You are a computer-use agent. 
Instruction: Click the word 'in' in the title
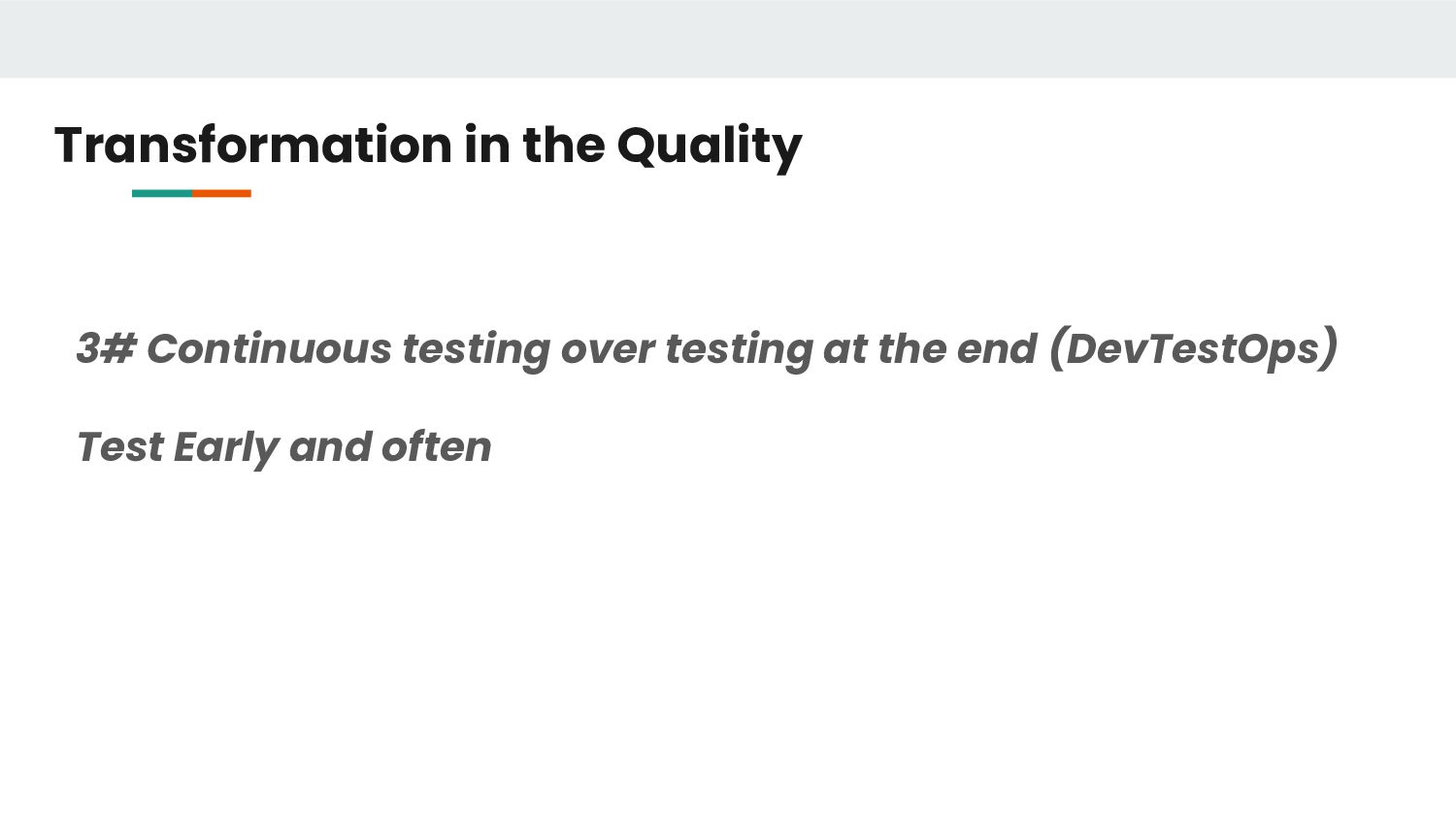click(x=487, y=145)
